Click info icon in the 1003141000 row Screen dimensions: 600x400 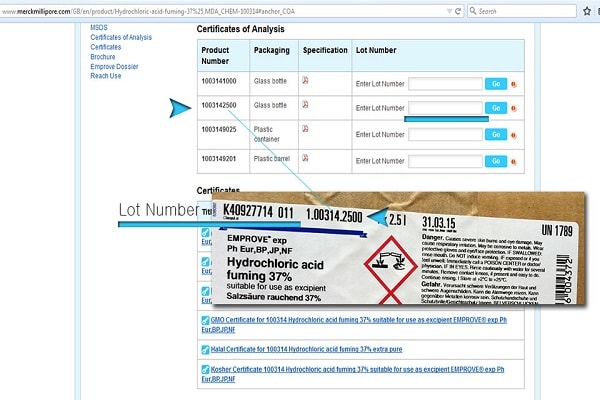(514, 84)
